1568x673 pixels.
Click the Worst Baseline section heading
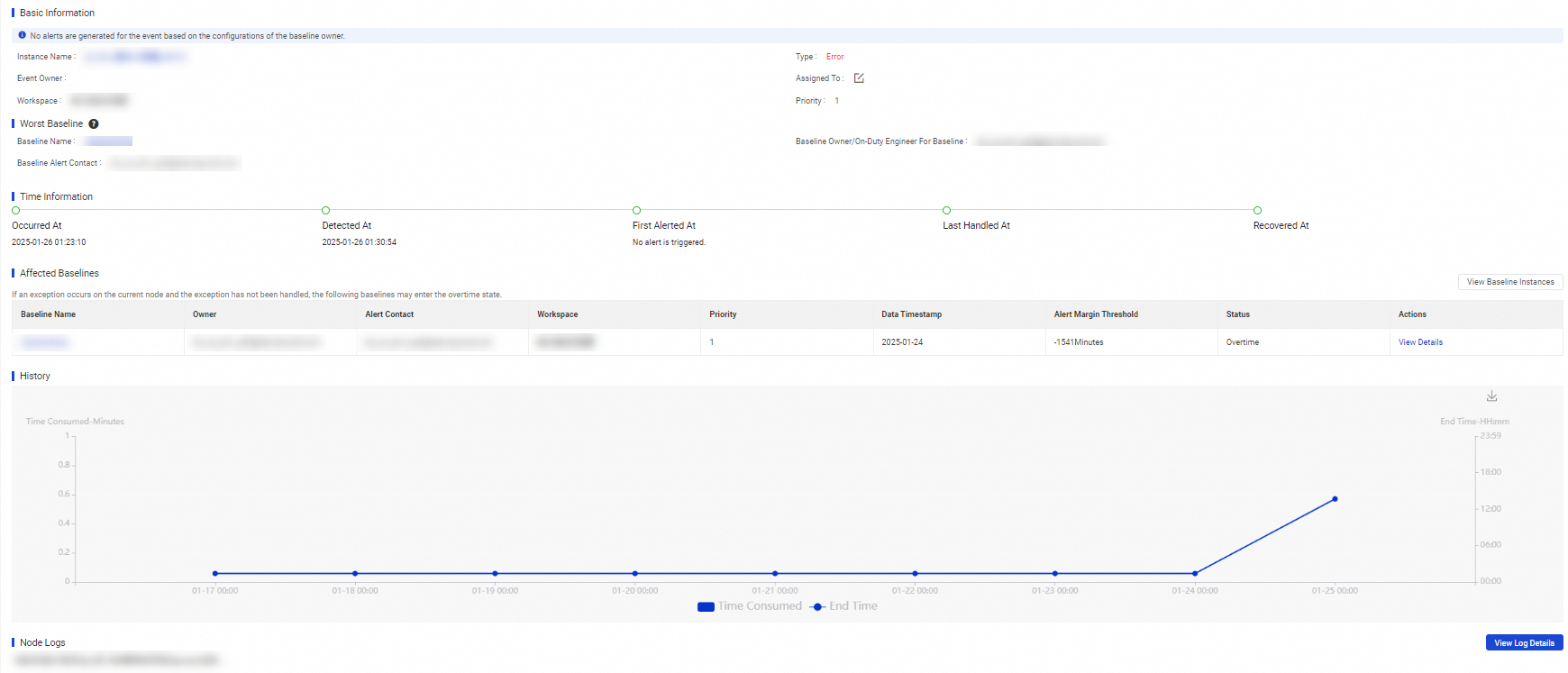(51, 123)
